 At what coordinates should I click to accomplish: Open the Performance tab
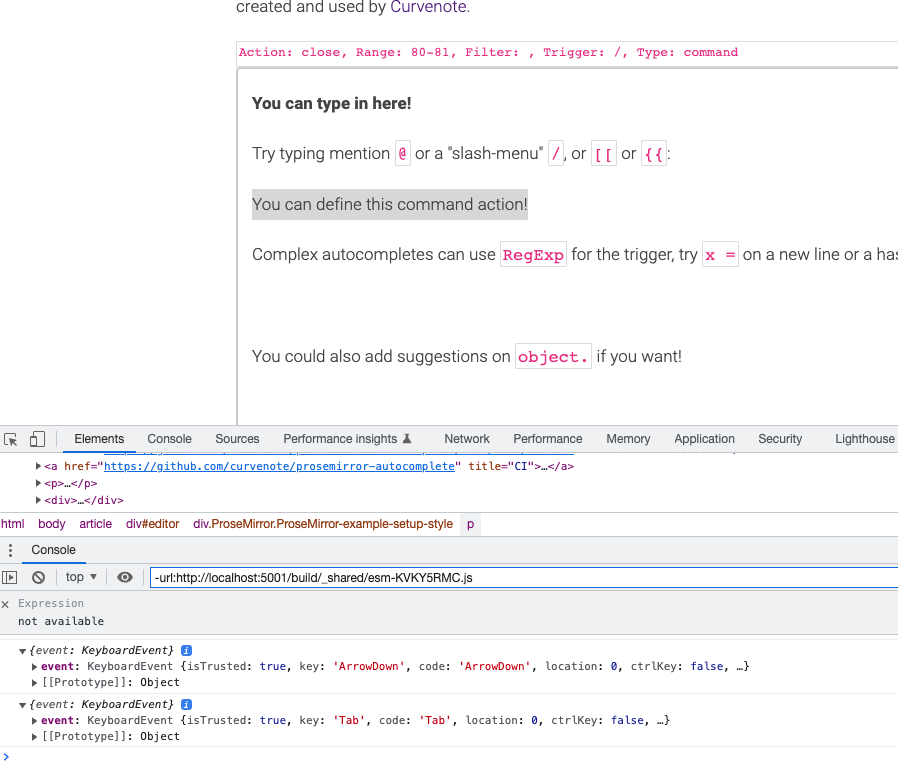[548, 439]
